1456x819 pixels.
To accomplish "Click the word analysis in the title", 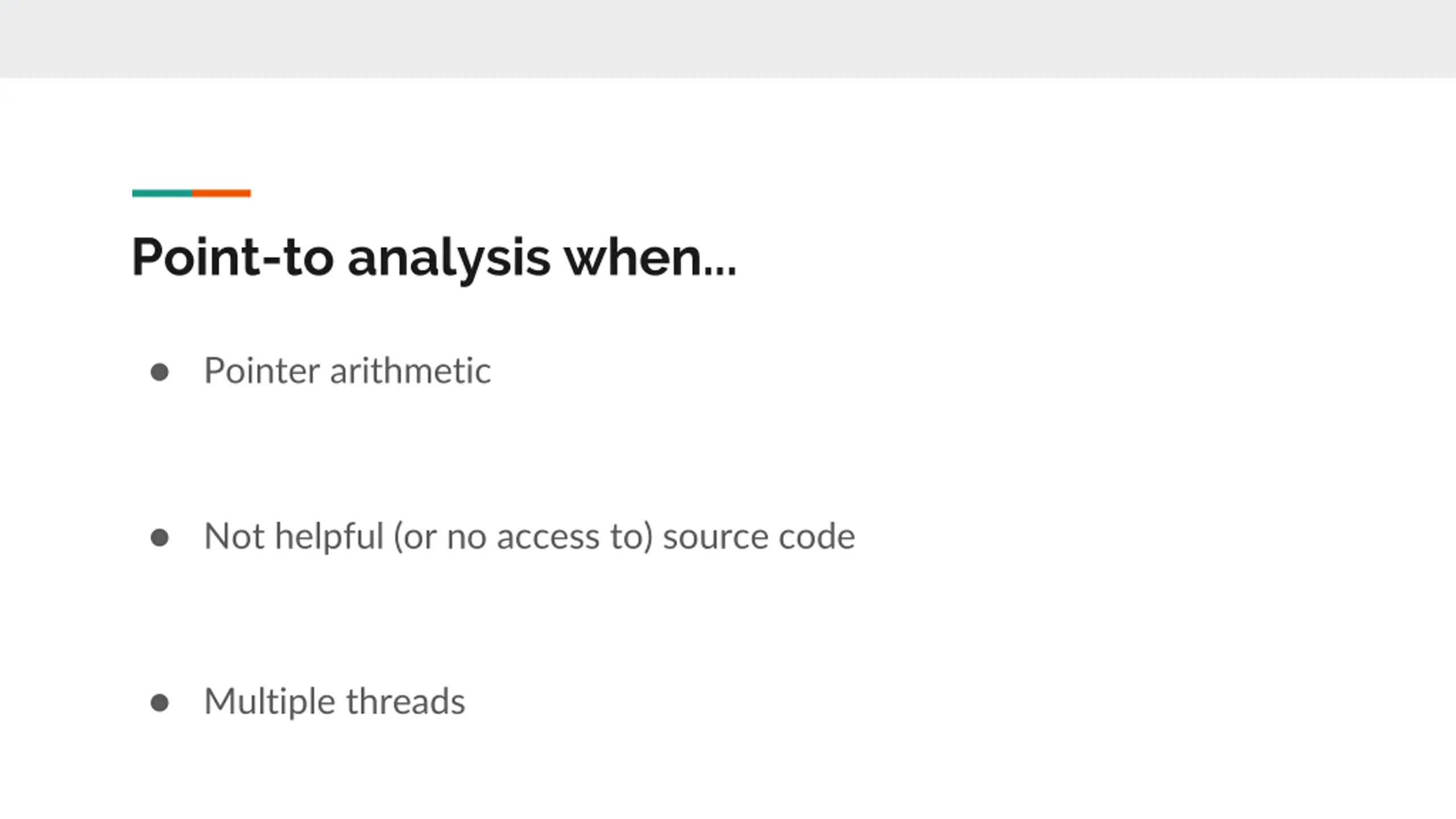I will pyautogui.click(x=449, y=259).
